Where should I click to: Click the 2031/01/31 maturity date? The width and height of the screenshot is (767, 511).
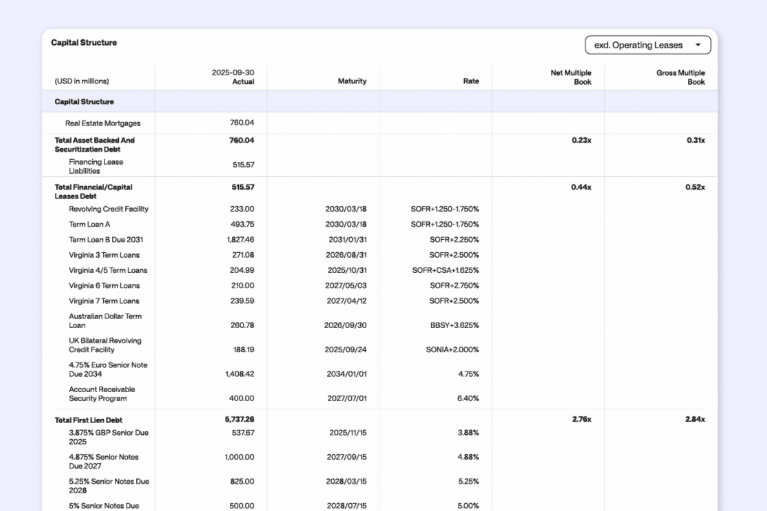347,240
